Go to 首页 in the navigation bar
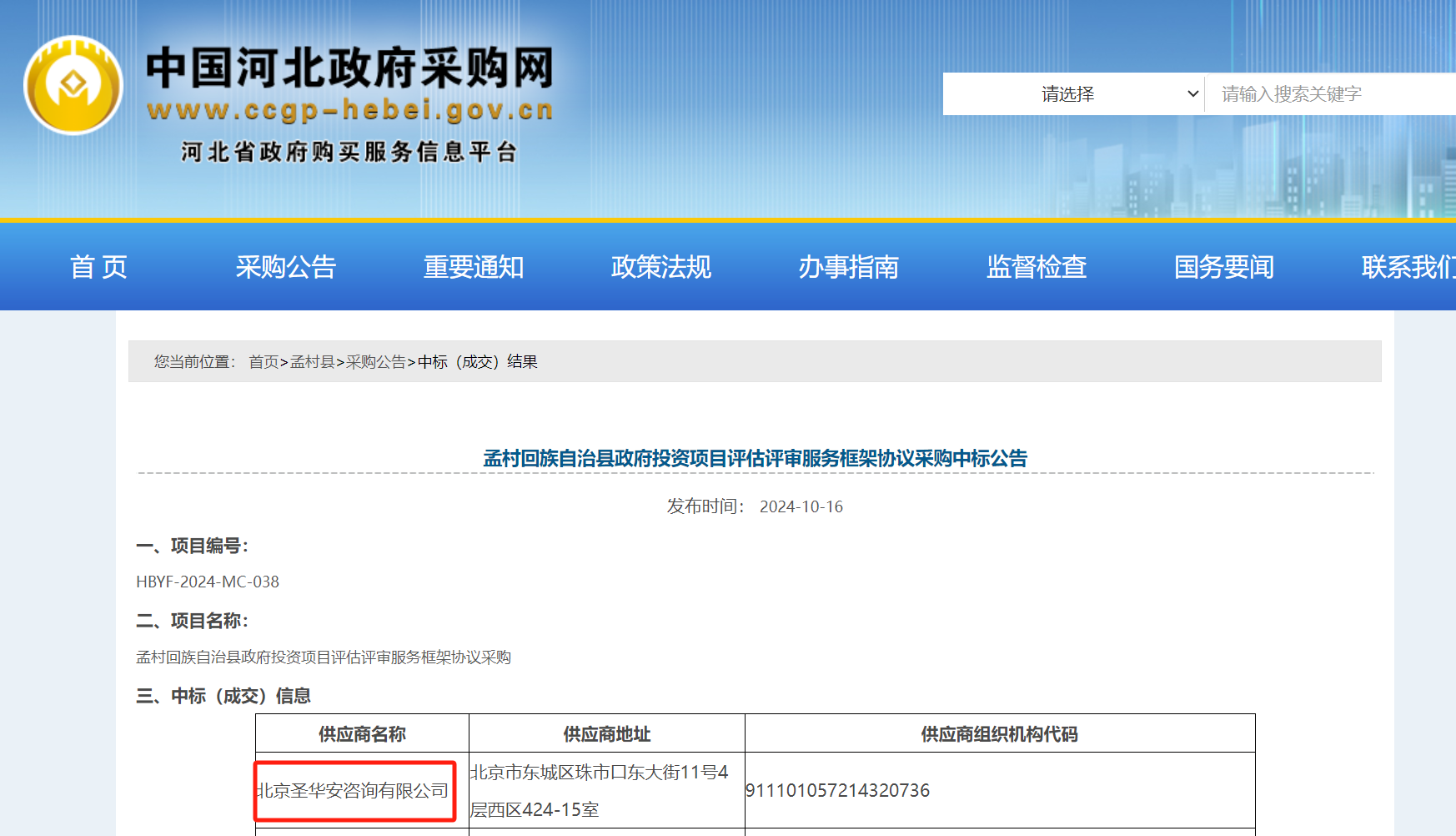Viewport: 1456px width, 836px height. 98,267
